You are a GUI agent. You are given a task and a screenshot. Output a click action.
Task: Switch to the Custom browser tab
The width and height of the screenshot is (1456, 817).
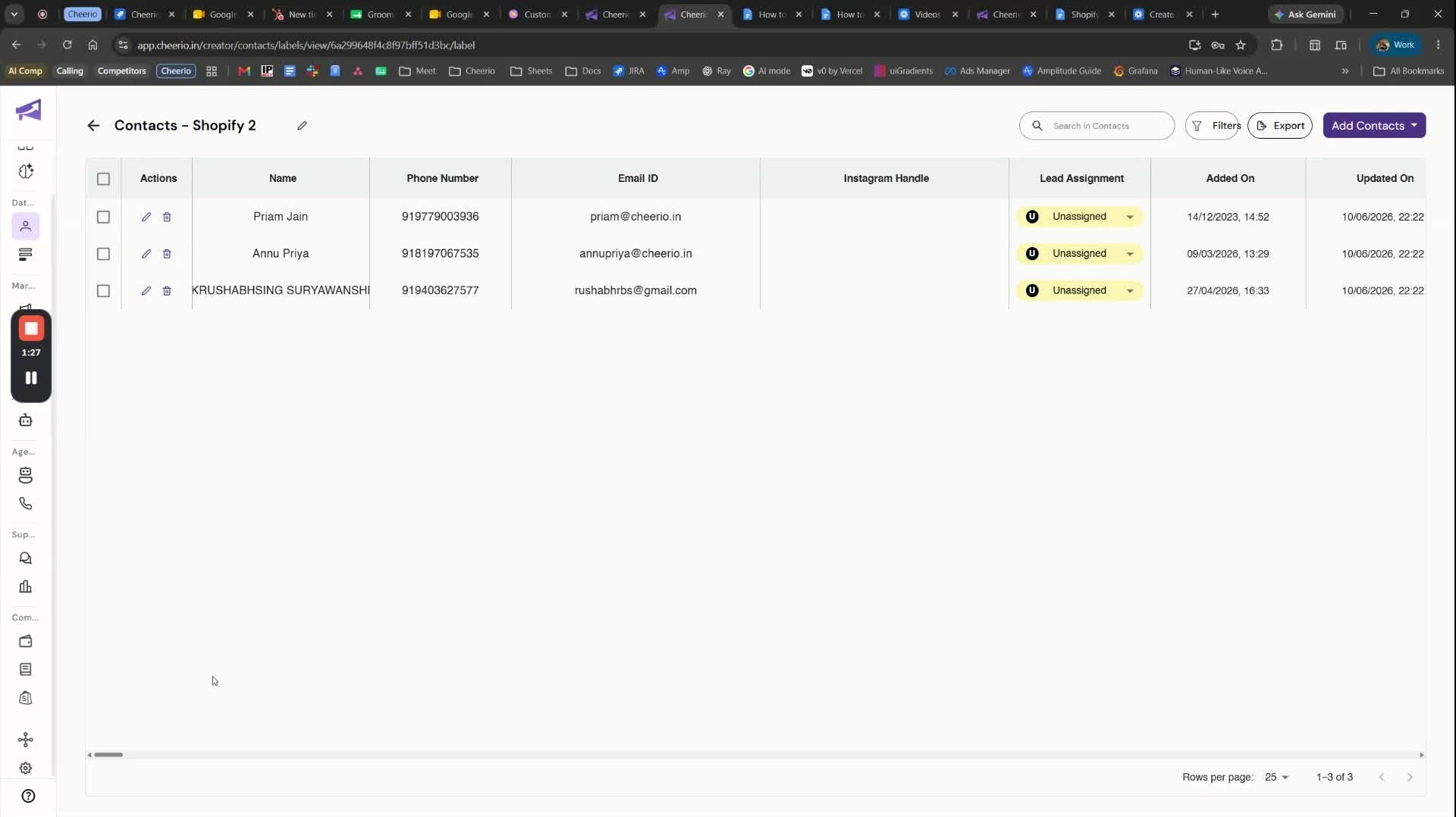538,14
